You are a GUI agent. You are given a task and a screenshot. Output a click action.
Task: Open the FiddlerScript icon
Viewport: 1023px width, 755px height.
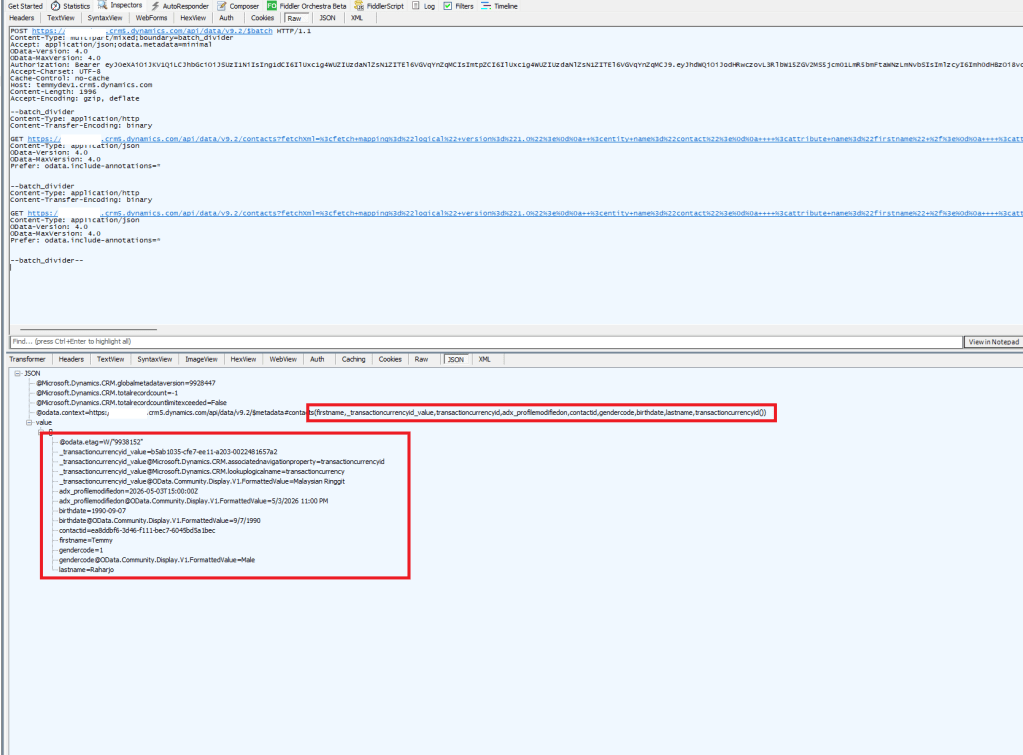click(x=359, y=6)
